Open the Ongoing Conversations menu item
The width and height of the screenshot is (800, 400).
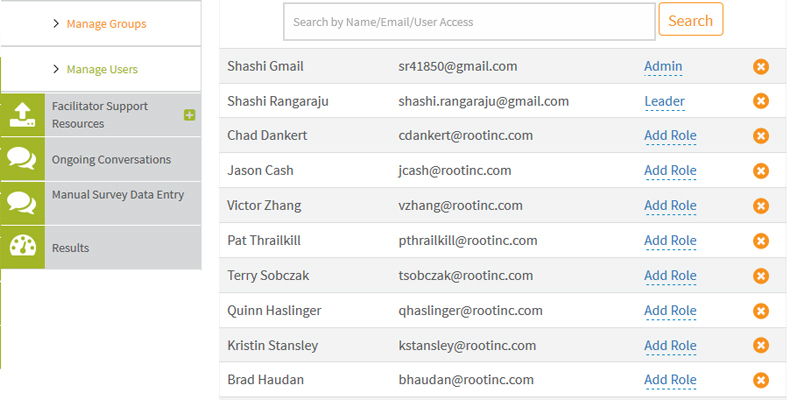[x=111, y=160]
